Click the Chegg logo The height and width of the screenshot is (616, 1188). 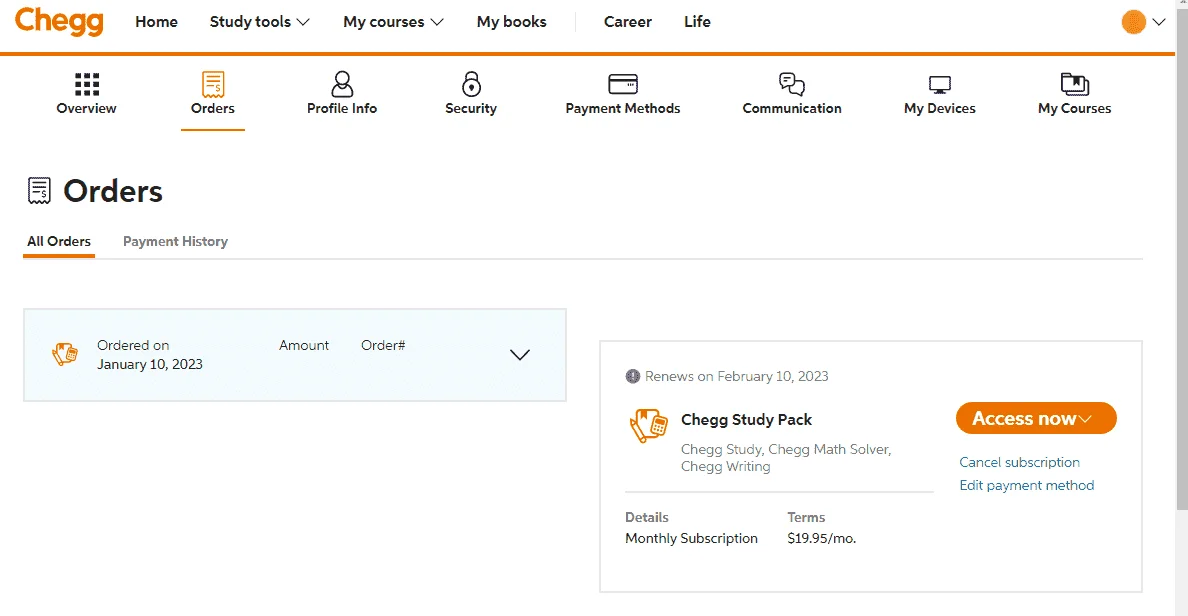tap(59, 21)
